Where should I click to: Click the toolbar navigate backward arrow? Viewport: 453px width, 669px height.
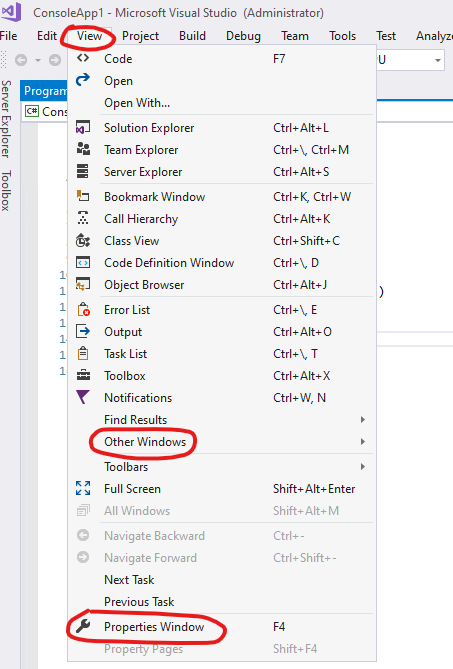coord(21,60)
